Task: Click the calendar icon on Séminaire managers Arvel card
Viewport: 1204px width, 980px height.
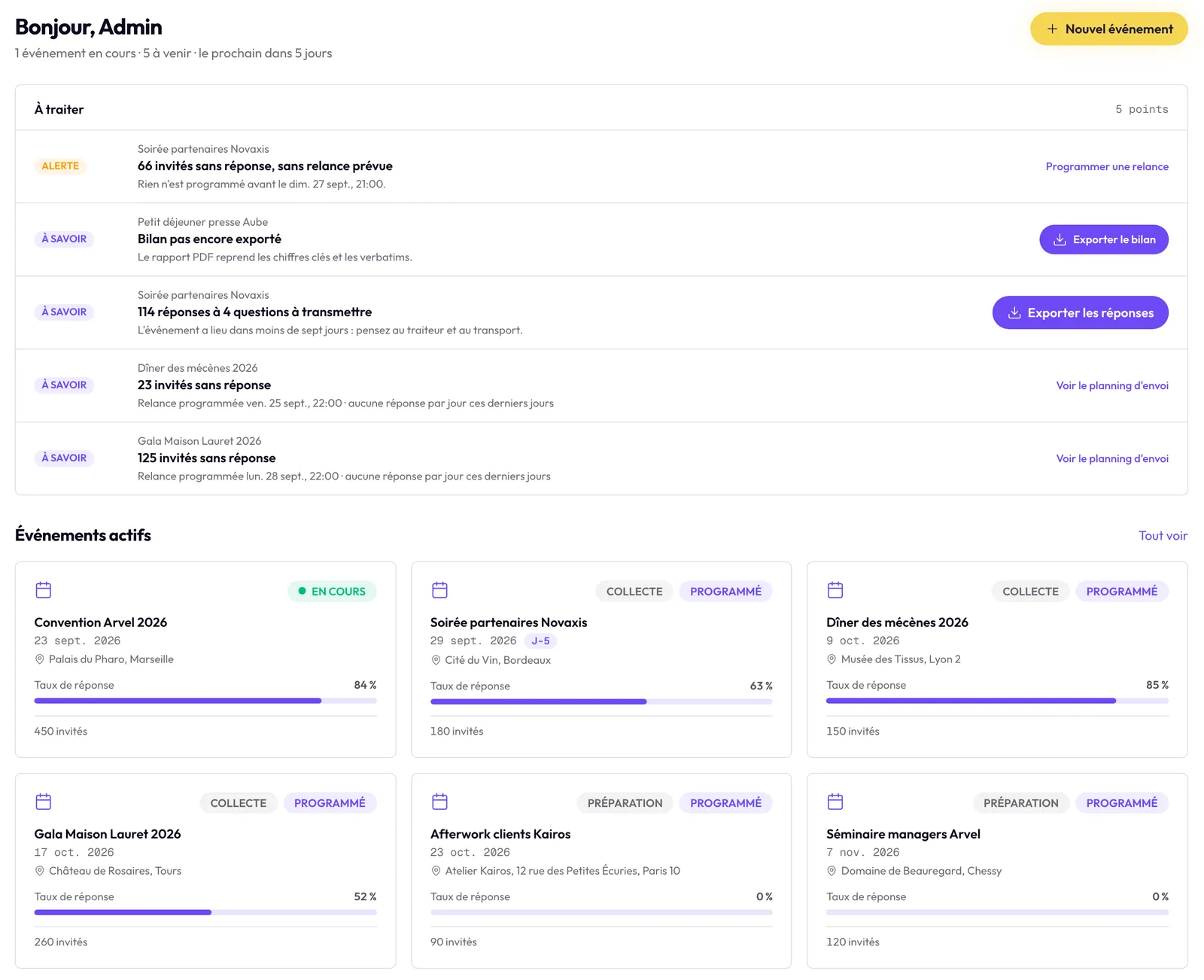Action: [x=835, y=802]
